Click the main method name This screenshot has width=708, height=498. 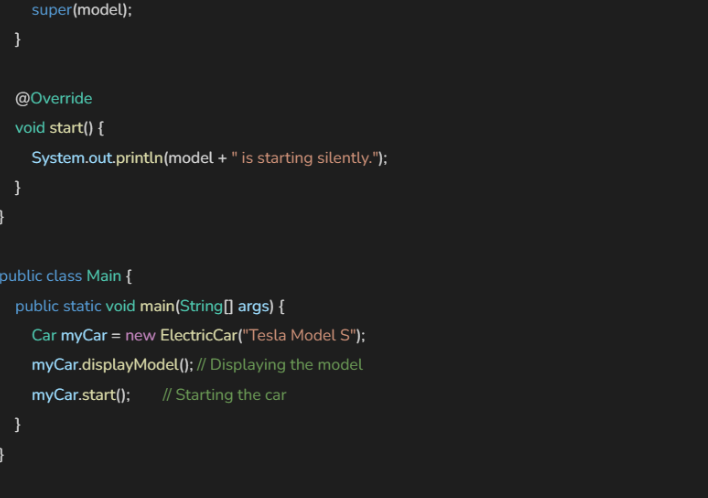pos(155,306)
